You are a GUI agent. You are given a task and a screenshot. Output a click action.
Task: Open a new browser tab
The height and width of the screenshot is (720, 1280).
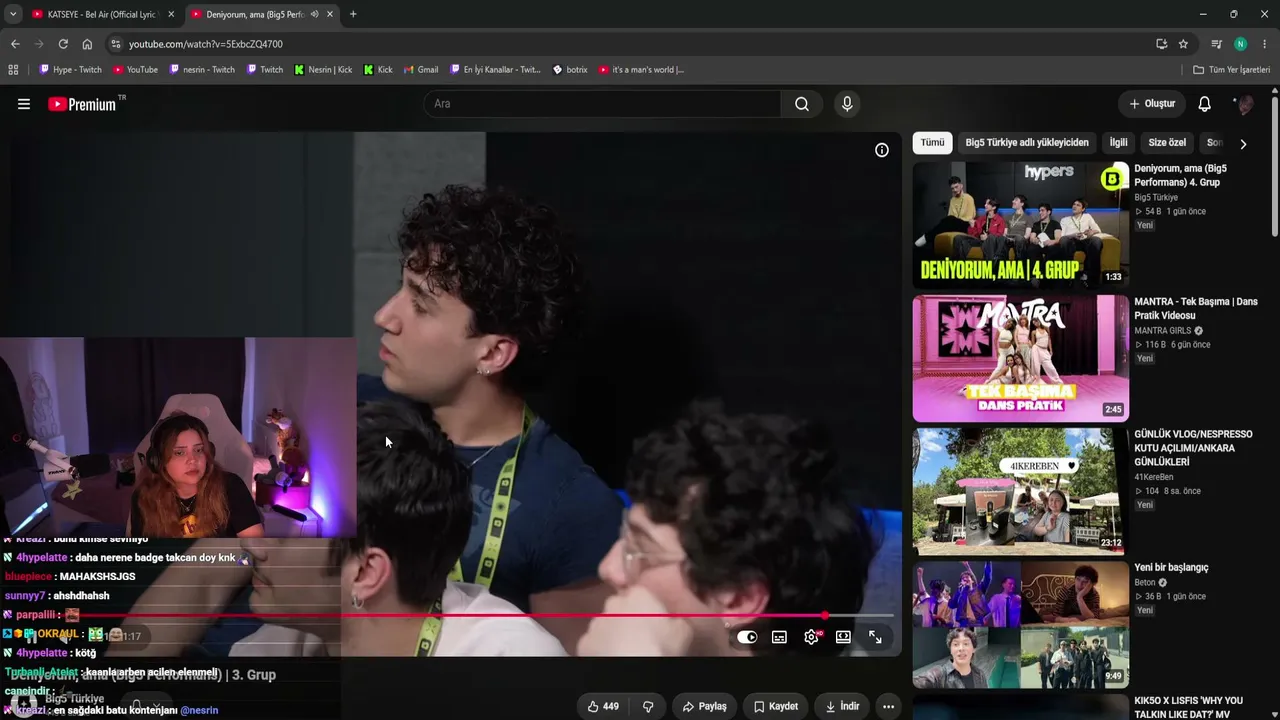(353, 14)
